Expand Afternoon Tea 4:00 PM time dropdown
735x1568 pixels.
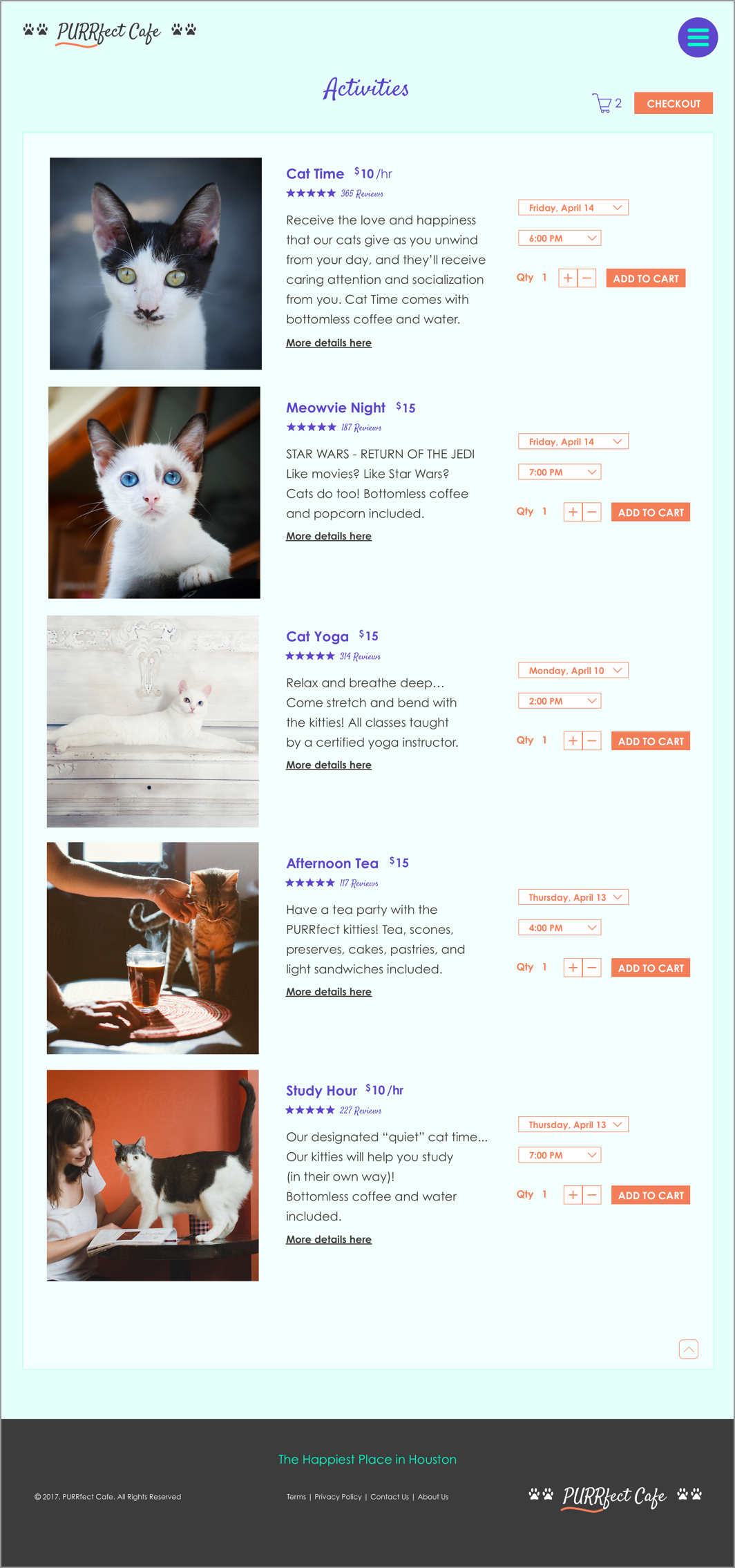coord(560,928)
